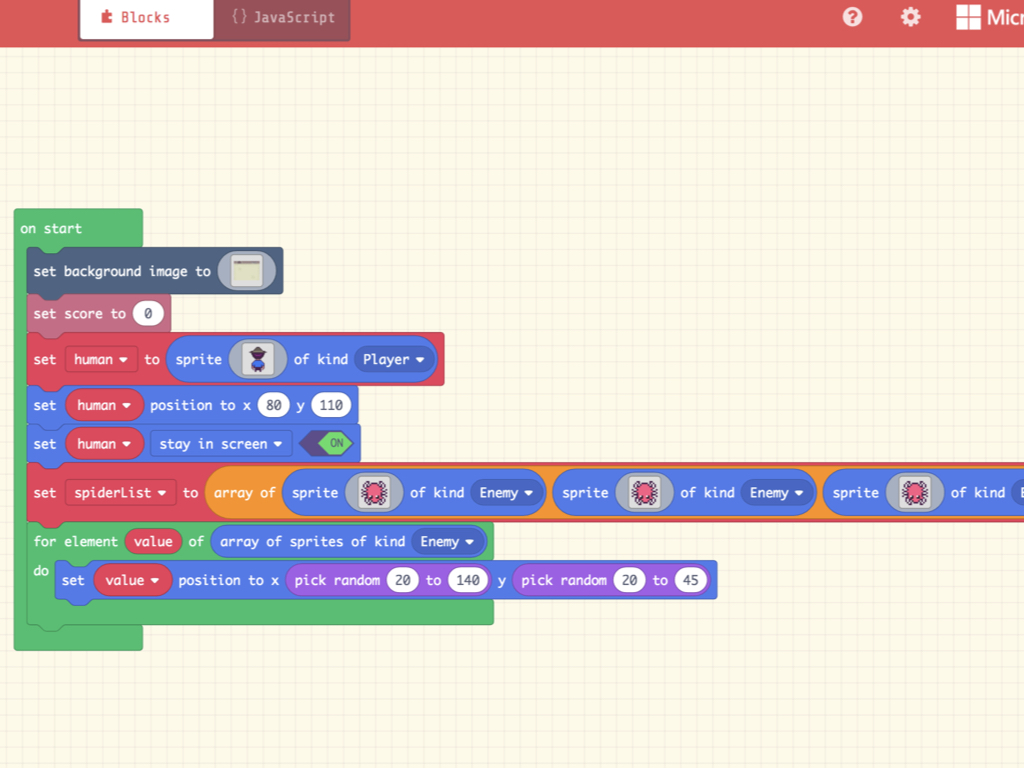Screen dimensions: 1024x768
Task: Edit the x pick random maximum 140
Action: (468, 580)
